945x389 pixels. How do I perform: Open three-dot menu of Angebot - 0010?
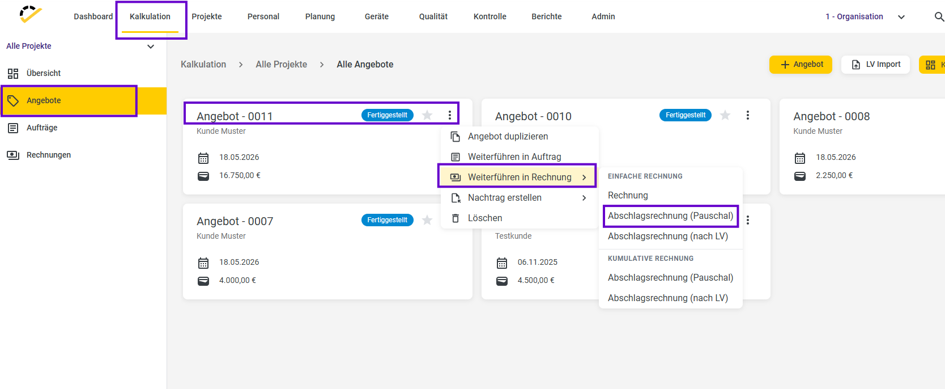click(747, 115)
